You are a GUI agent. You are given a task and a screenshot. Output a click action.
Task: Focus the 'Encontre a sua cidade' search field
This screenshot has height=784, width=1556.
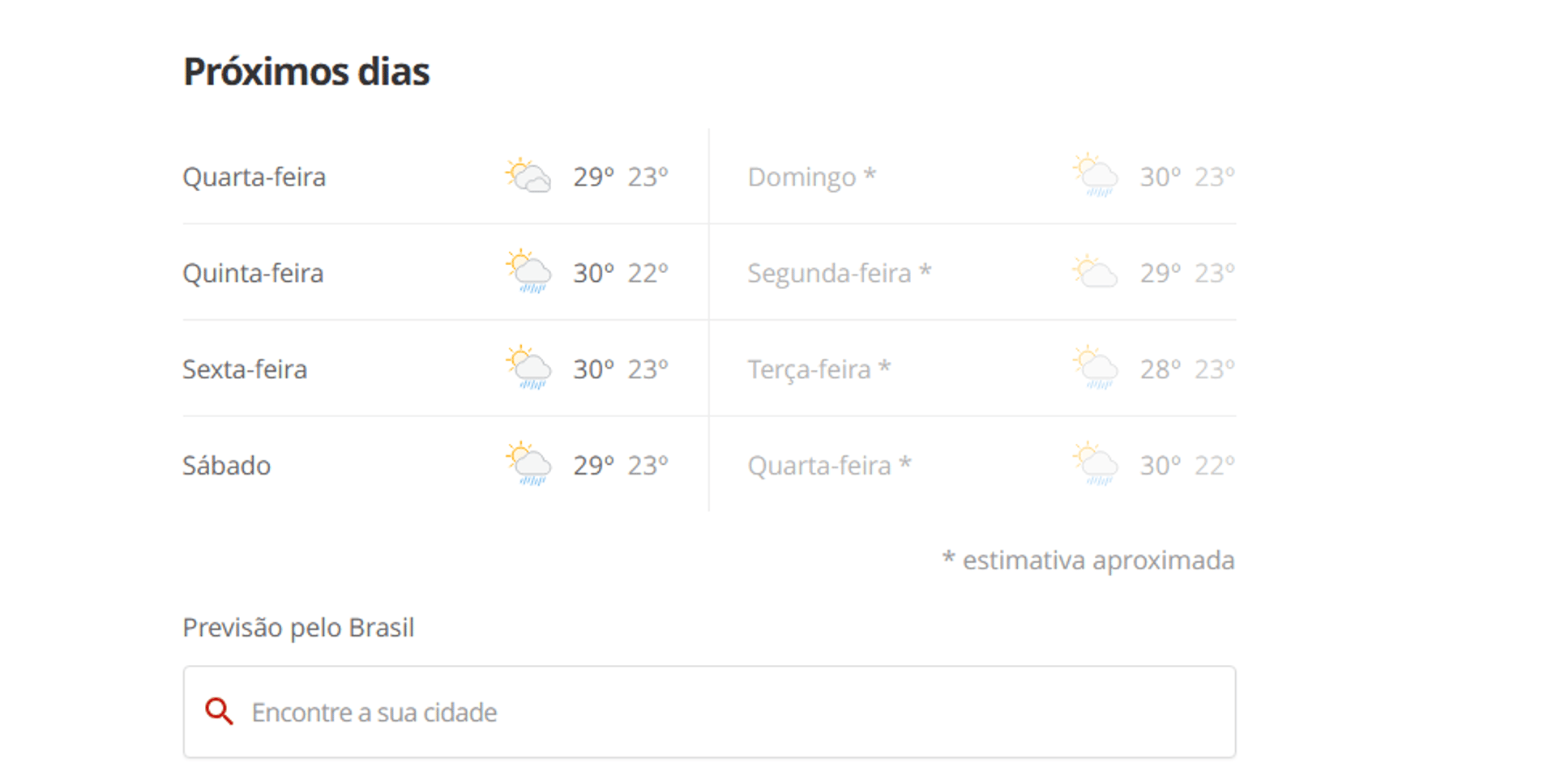pyautogui.click(x=709, y=712)
